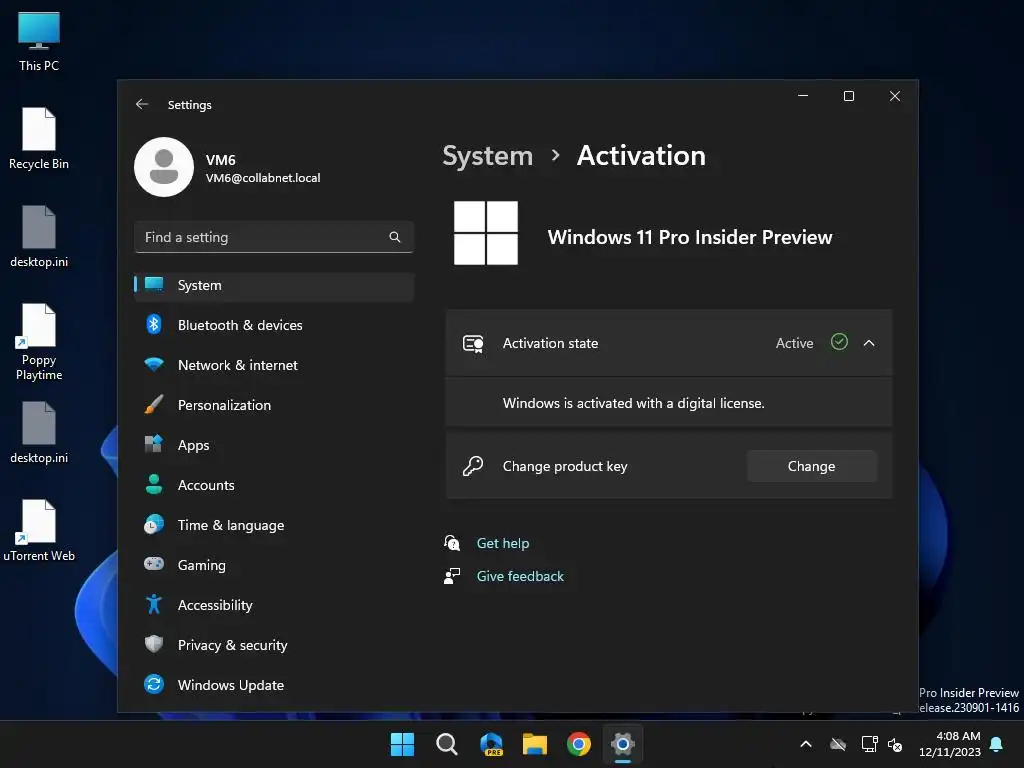Click the Settings gear on taskbar
Screen dimensions: 1024x768
coord(623,744)
